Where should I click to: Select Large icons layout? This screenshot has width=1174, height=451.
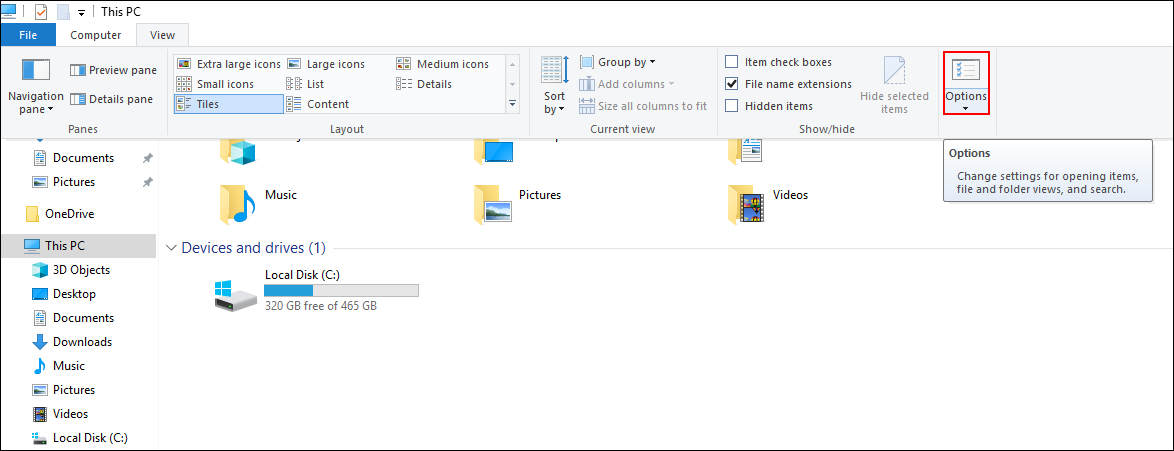326,64
